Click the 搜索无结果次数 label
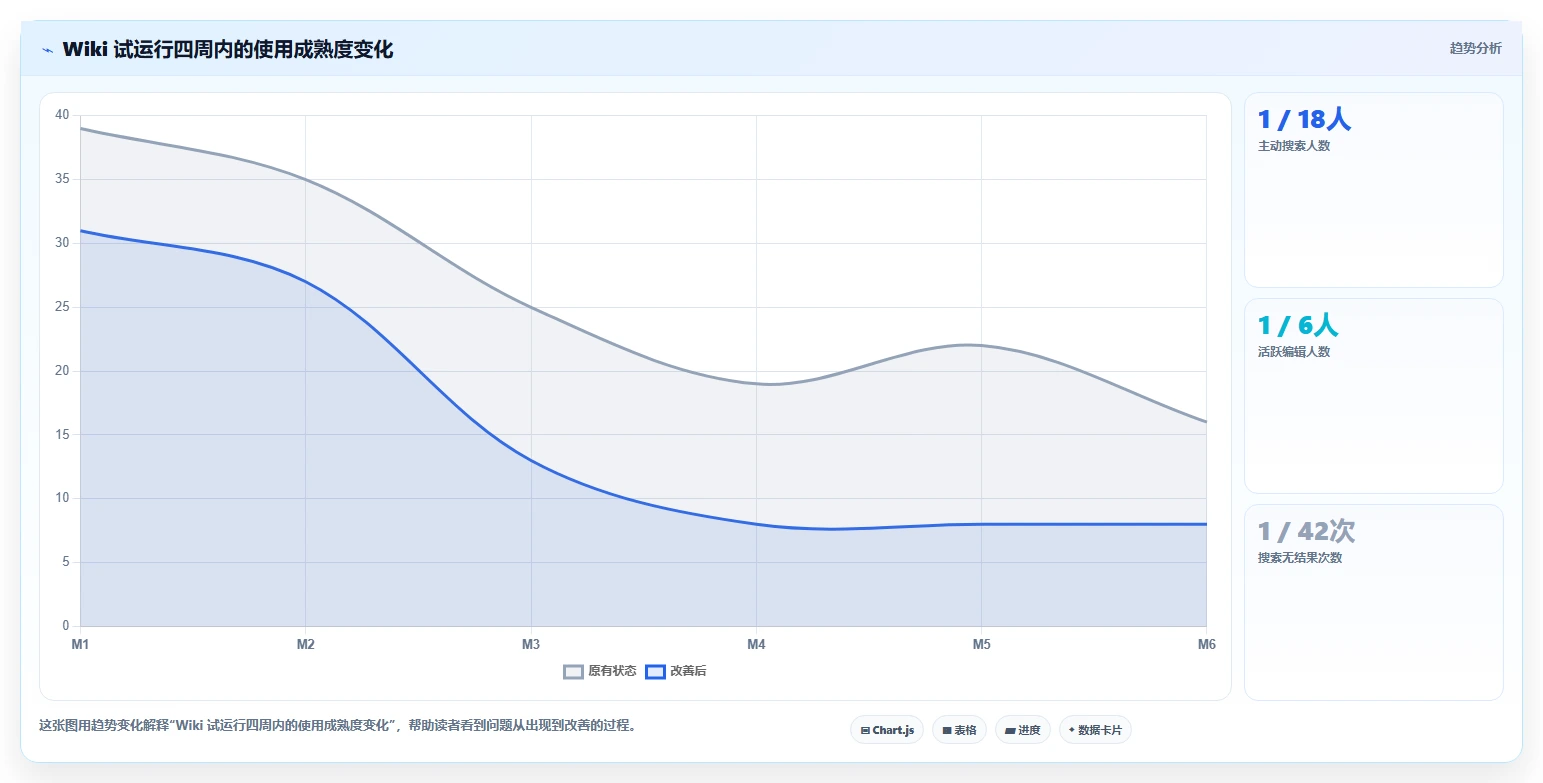 [x=1300, y=558]
